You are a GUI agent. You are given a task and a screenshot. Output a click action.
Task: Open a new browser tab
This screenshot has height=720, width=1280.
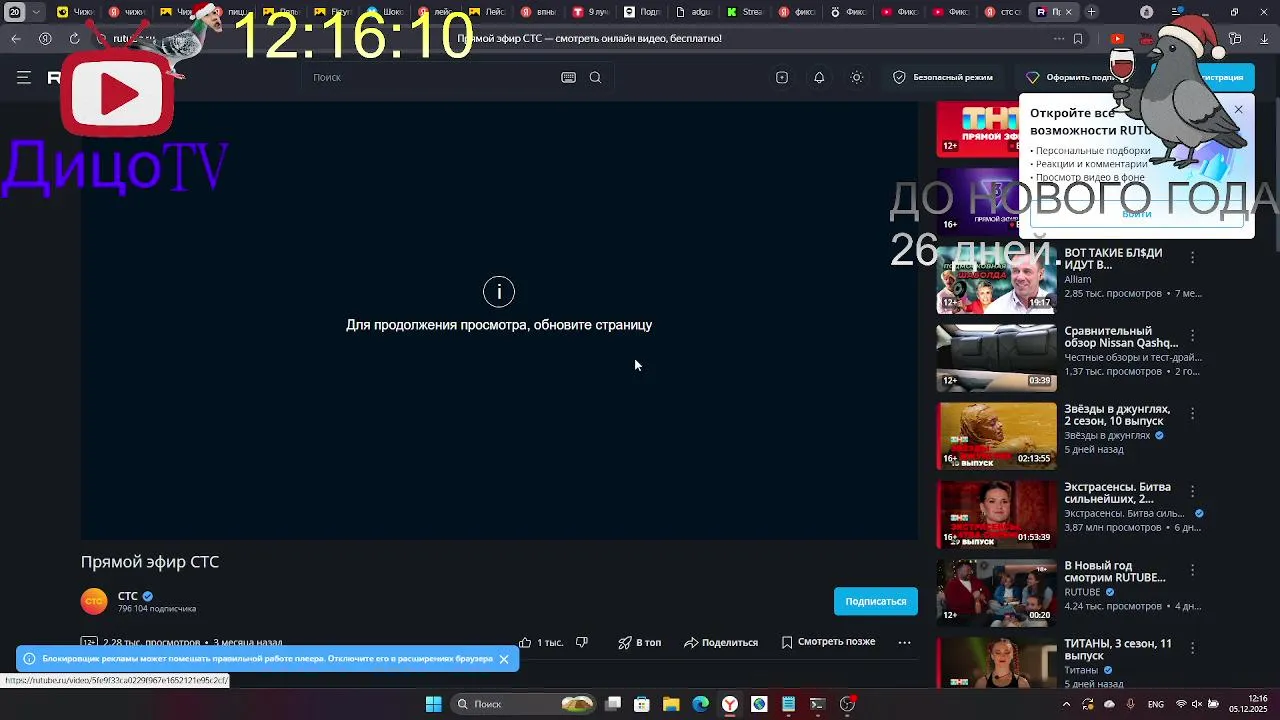click(x=1092, y=12)
